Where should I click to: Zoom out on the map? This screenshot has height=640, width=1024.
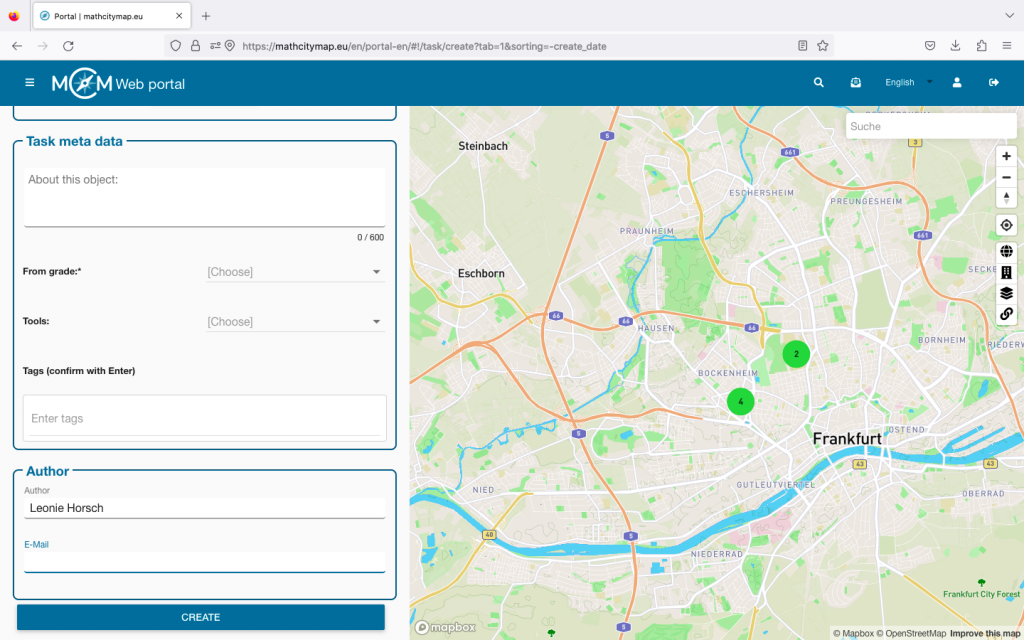click(x=1006, y=177)
